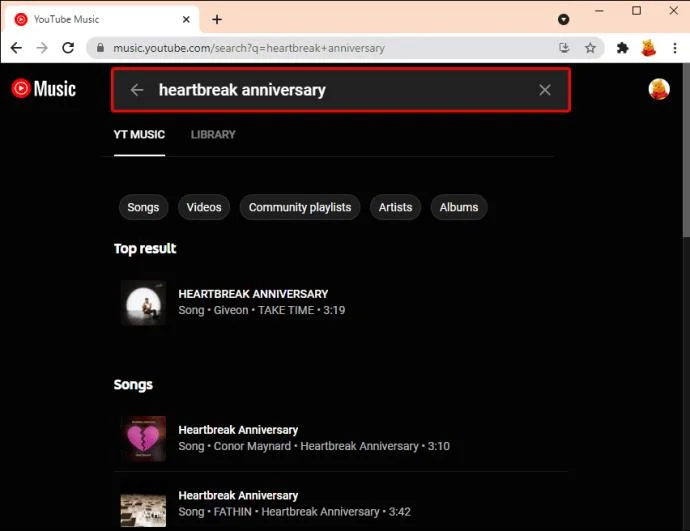690x531 pixels.
Task: Open a new browser tab
Action: [x=217, y=19]
